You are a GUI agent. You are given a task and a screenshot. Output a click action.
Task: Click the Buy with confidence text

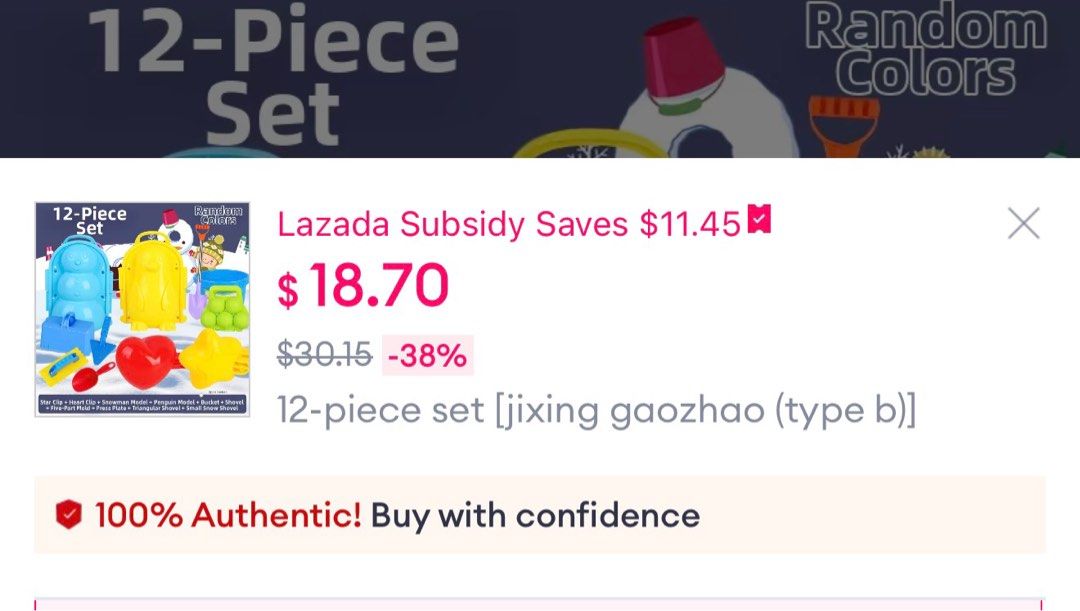coord(535,515)
